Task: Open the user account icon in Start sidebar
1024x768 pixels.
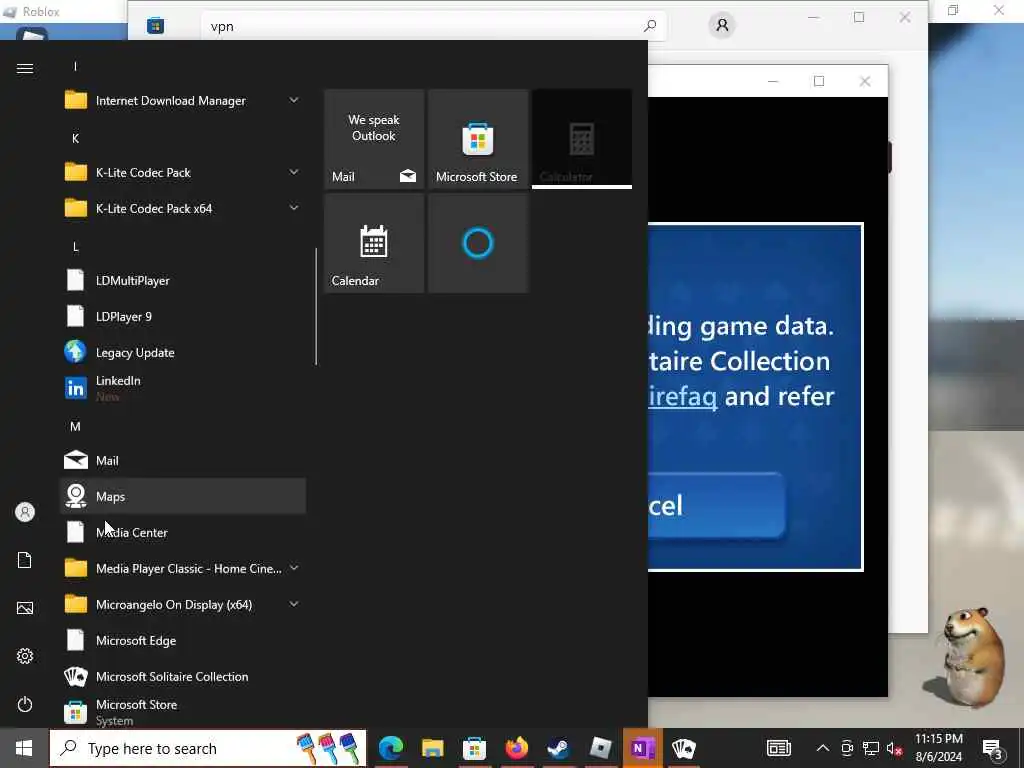Action: [x=25, y=512]
